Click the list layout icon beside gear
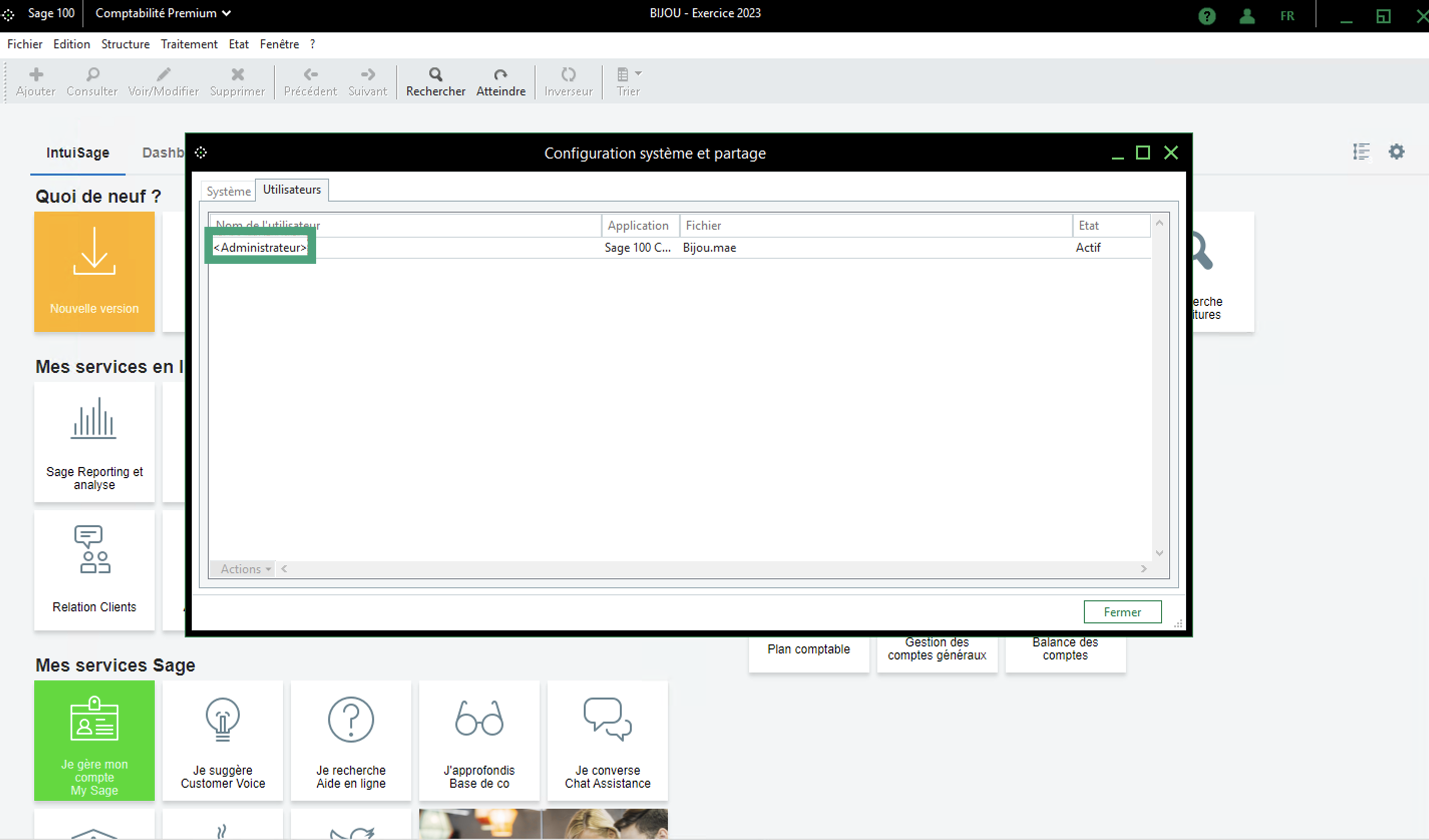 1361,151
